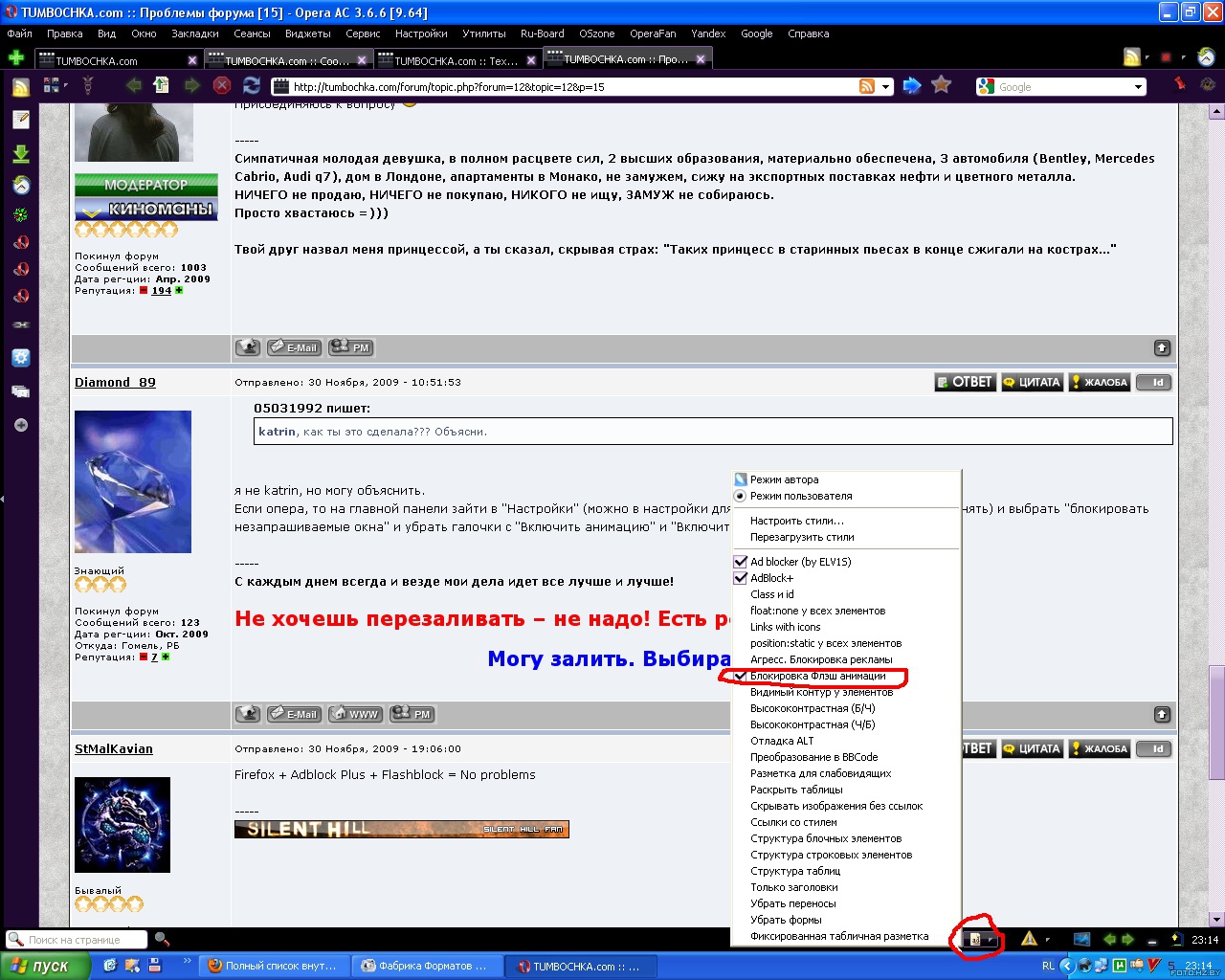Click the Forward arrow in navigation toolbar
Image resolution: width=1225 pixels, height=980 pixels.
click(x=191, y=85)
